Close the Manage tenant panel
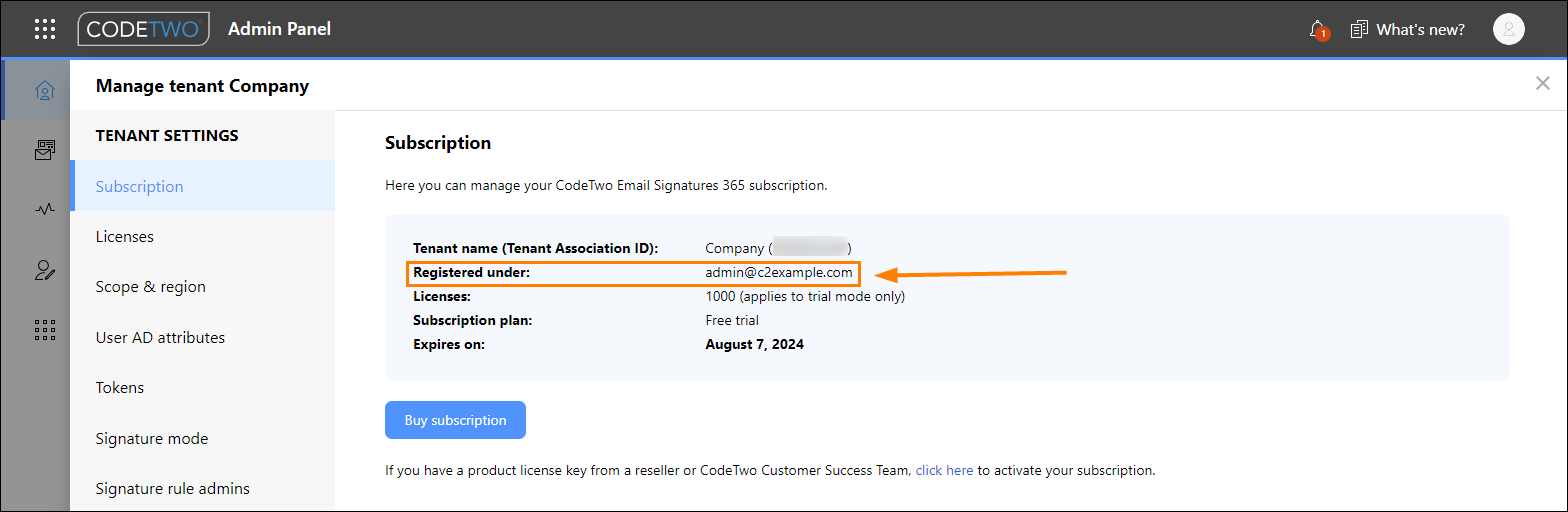Image resolution: width=1568 pixels, height=512 pixels. 1543,84
